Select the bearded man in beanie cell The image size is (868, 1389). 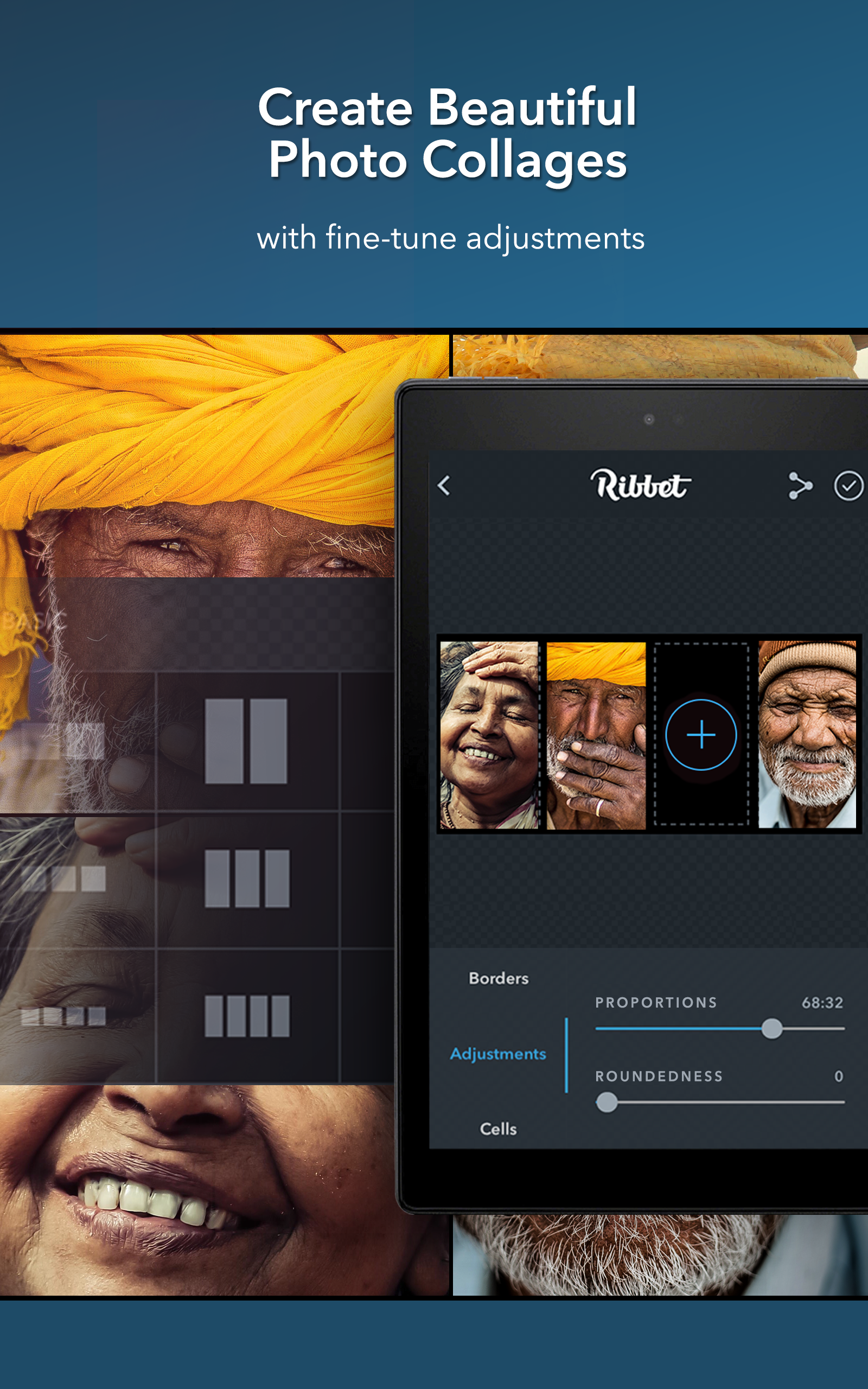(x=807, y=735)
